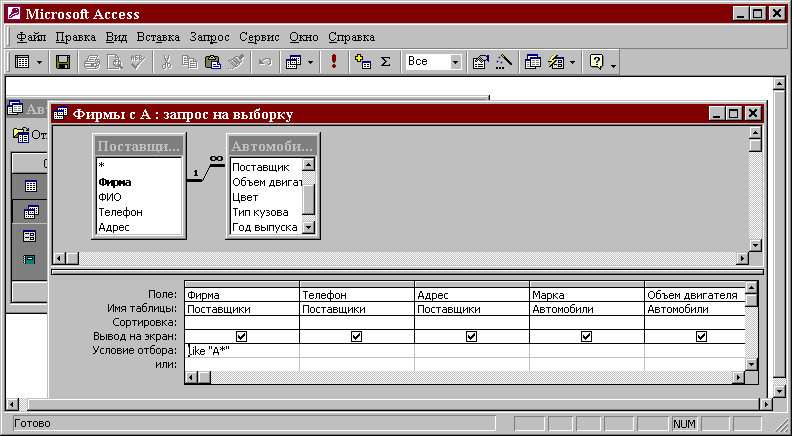The width and height of the screenshot is (792, 436).
Task: Launch the Build expression wand icon
Action: (503, 62)
